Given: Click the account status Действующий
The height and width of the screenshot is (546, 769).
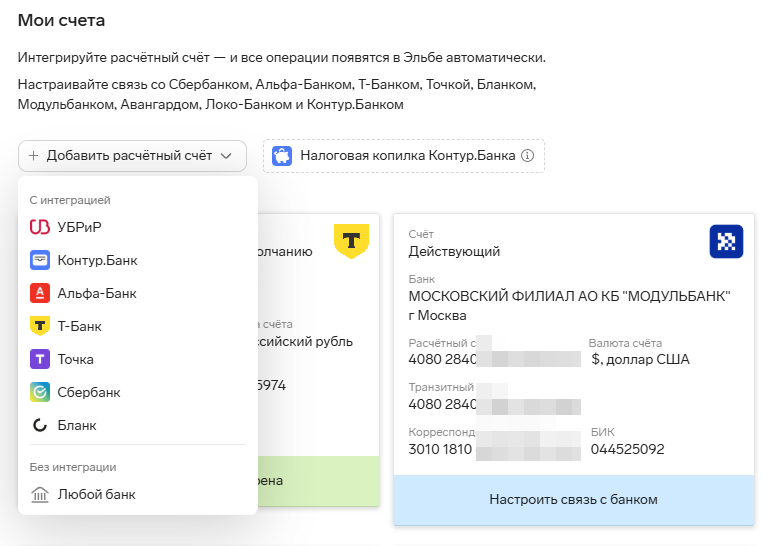Looking at the screenshot, I should (454, 252).
